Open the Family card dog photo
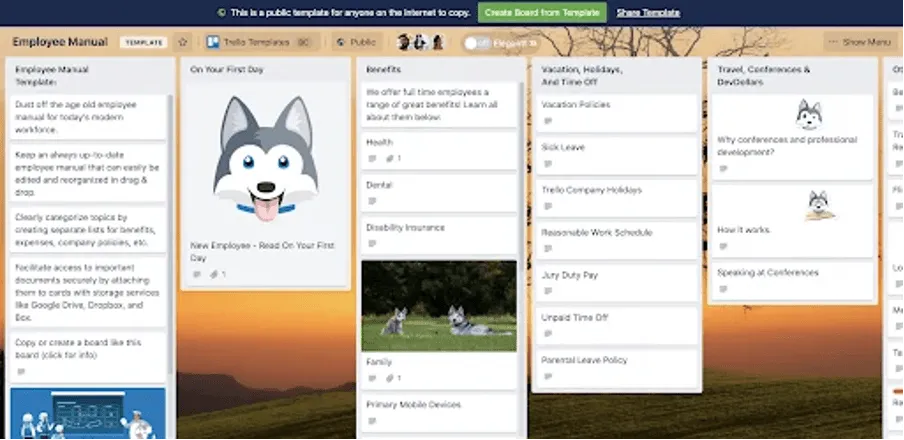Image resolution: width=904 pixels, height=440 pixels. (438, 305)
